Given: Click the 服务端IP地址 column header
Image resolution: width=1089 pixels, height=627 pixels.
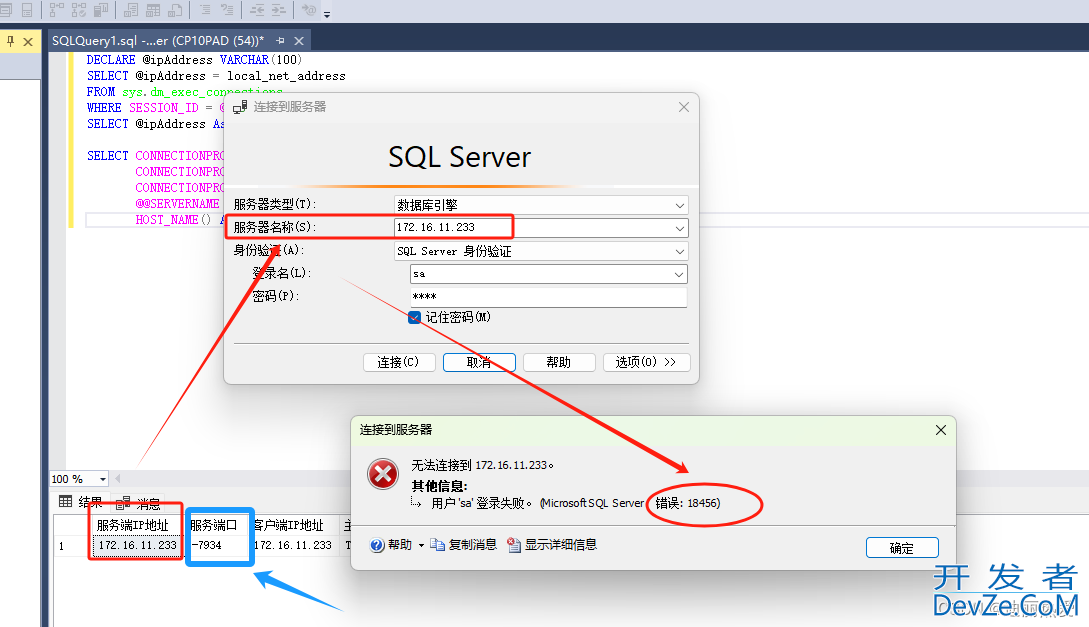Looking at the screenshot, I should (x=137, y=526).
